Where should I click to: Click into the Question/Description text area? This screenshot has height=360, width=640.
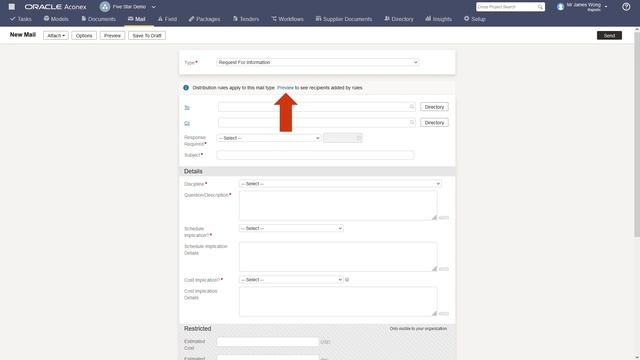pyautogui.click(x=338, y=205)
